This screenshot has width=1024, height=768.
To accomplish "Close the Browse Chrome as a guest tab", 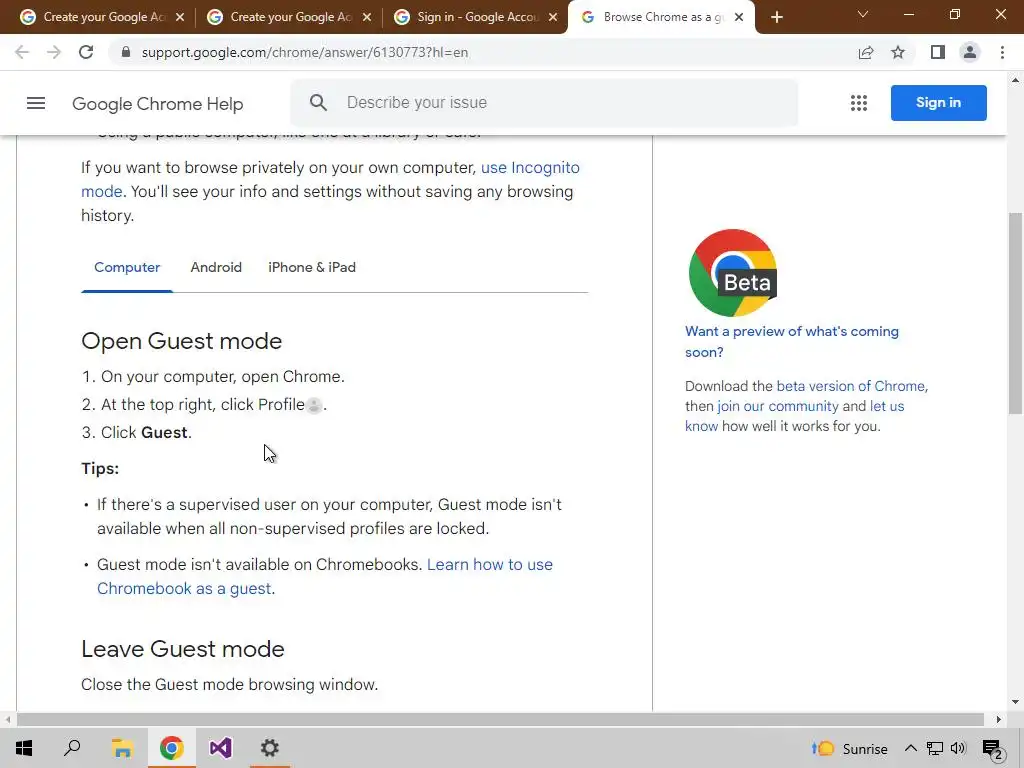I will tap(739, 18).
